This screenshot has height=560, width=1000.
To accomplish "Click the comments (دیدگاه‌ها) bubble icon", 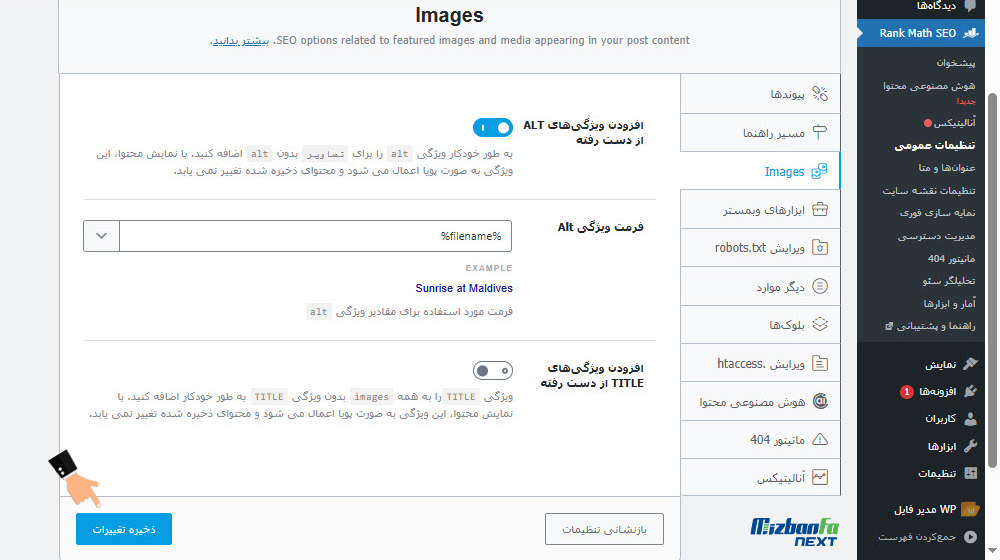I will (x=970, y=6).
